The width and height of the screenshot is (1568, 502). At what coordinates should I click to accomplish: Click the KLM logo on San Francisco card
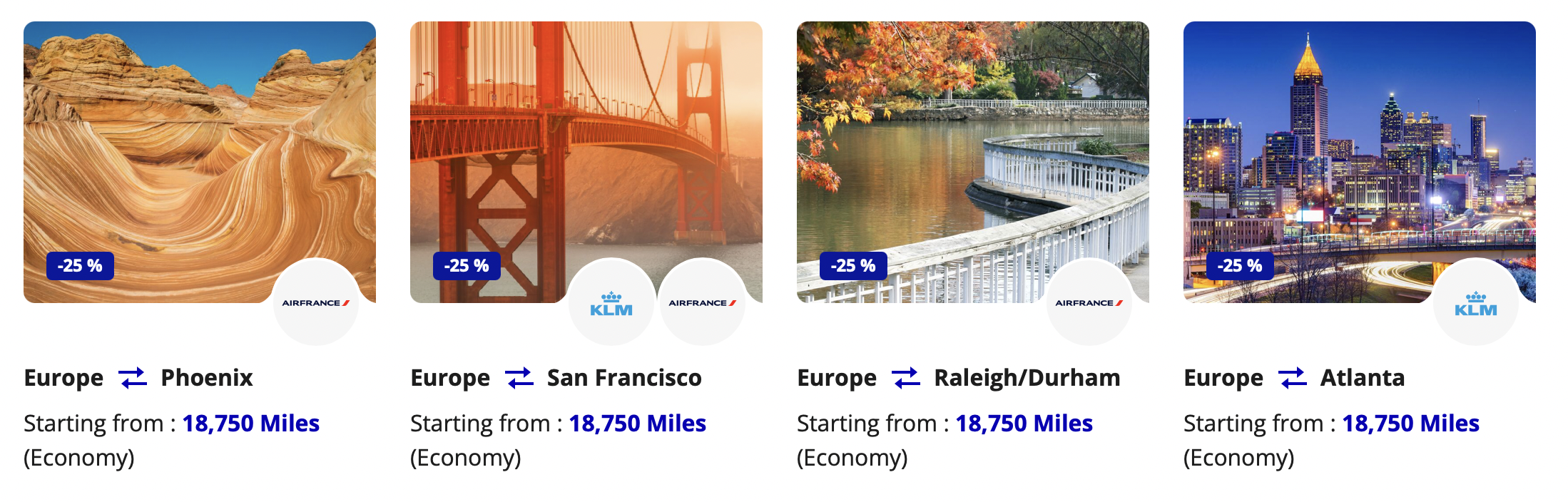[x=611, y=303]
